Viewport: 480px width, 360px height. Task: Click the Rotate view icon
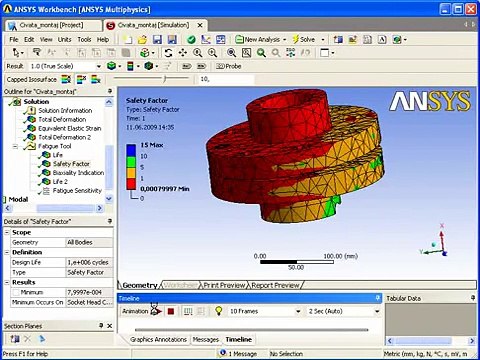click(x=168, y=53)
